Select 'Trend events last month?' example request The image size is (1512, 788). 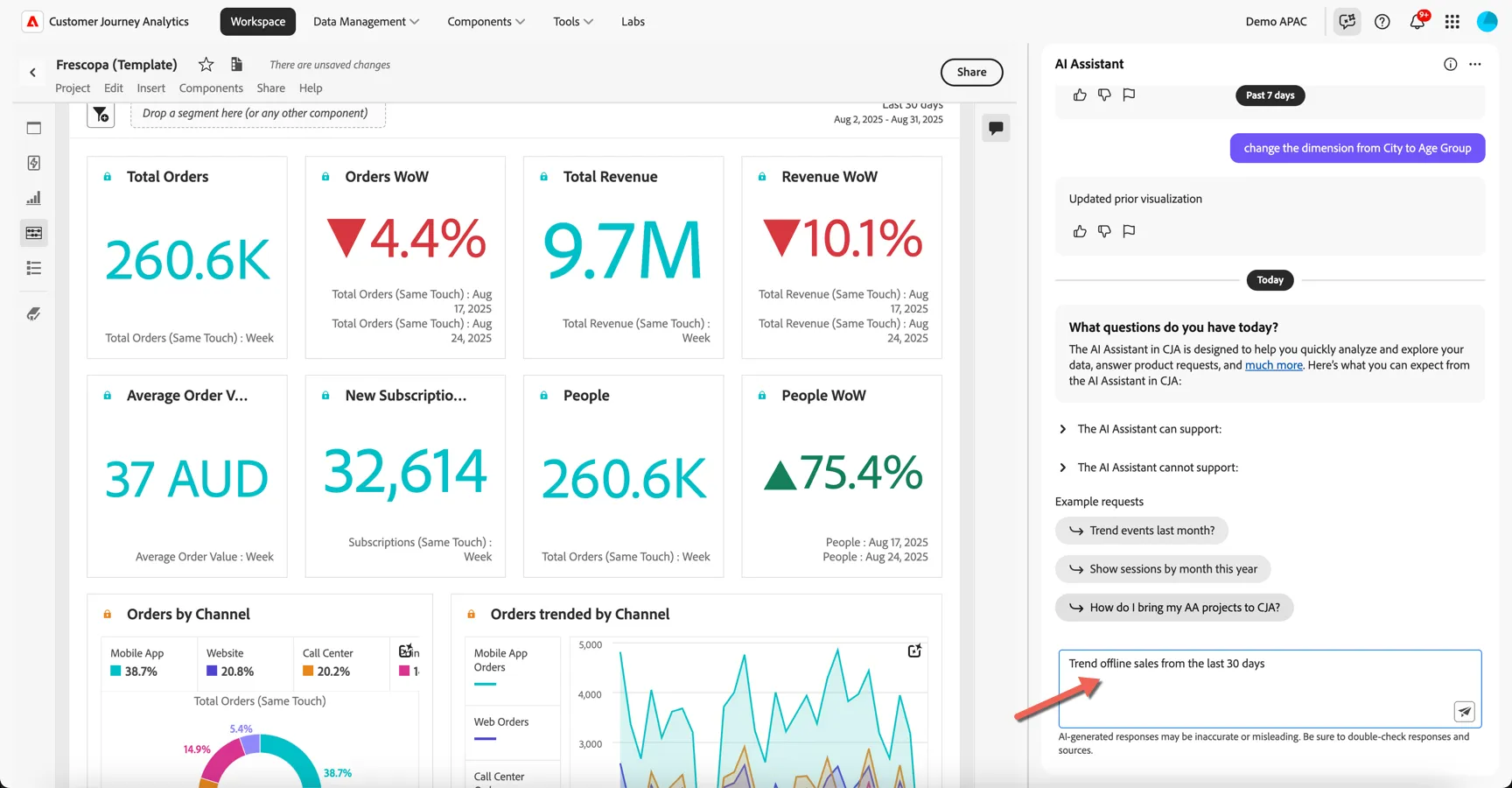click(x=1141, y=531)
